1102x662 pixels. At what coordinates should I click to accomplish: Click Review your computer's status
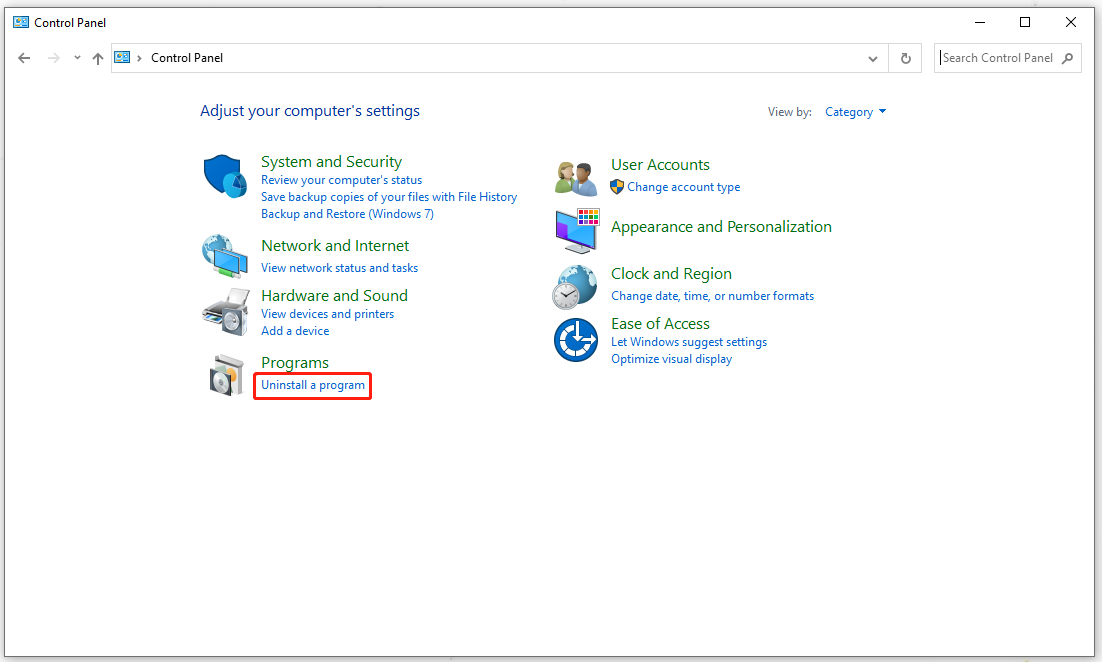(342, 180)
